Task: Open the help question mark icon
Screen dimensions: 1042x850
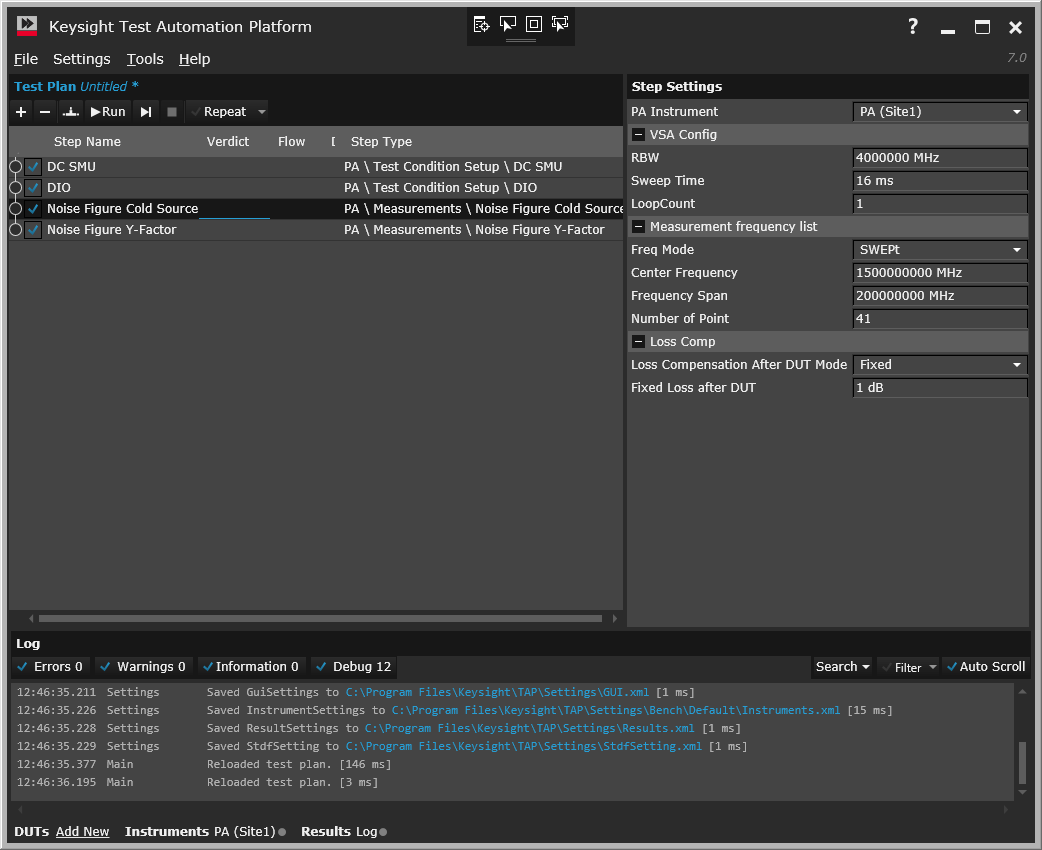Action: click(913, 27)
